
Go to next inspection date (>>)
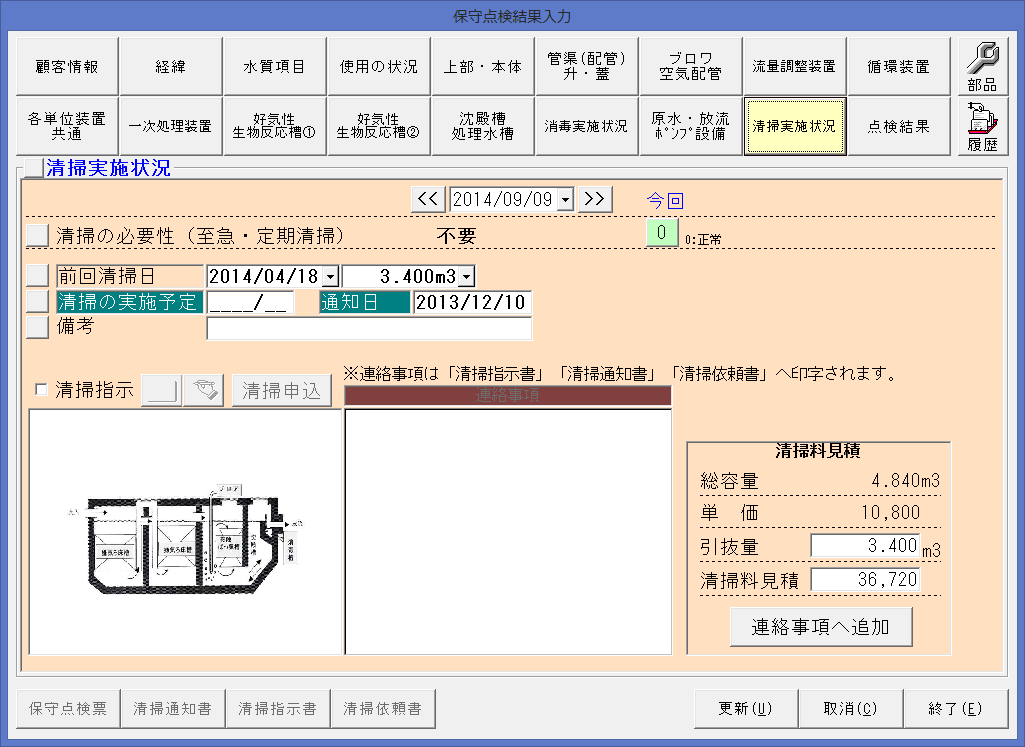pos(594,199)
